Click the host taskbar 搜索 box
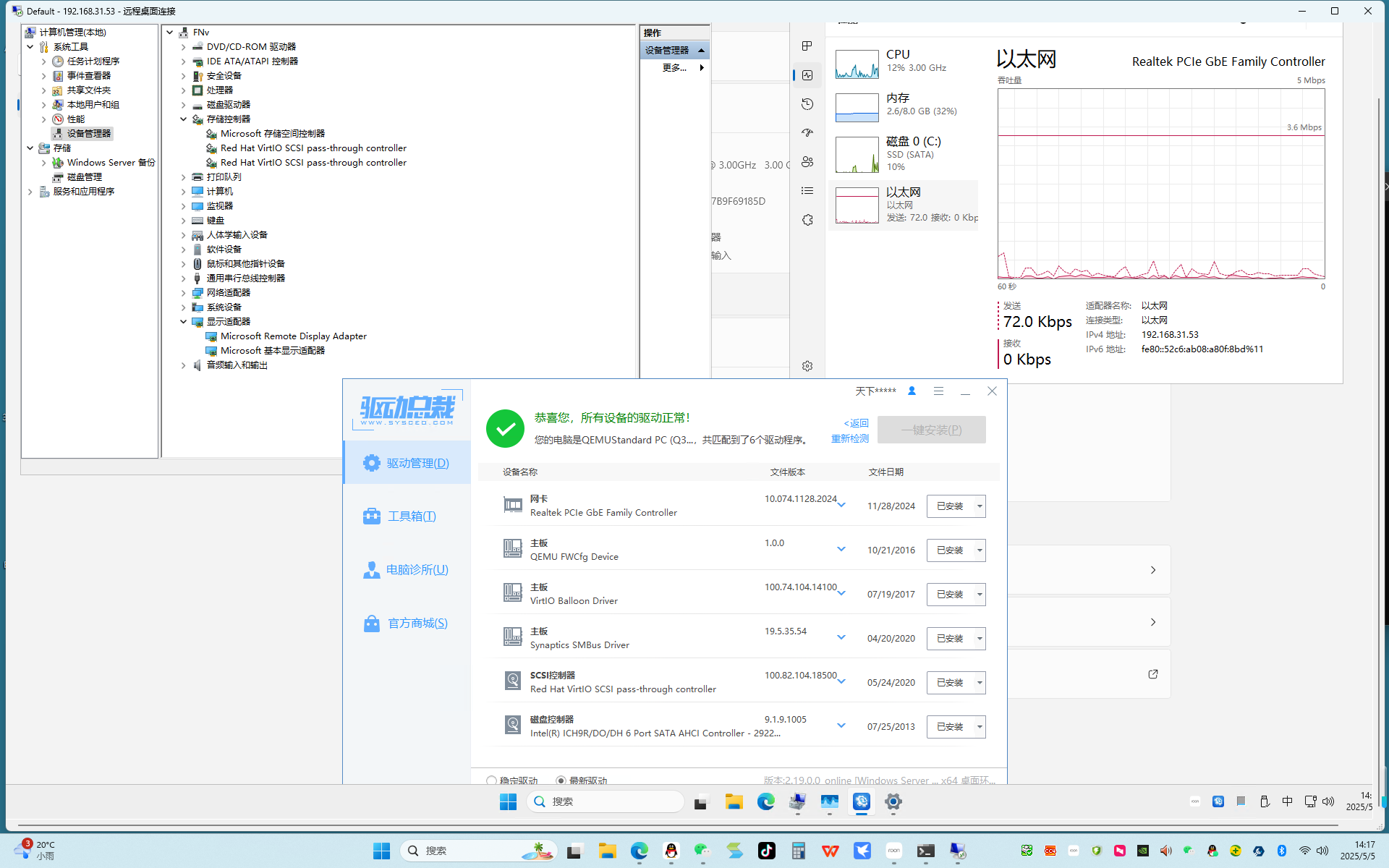The image size is (1389, 868). pyautogui.click(x=478, y=851)
